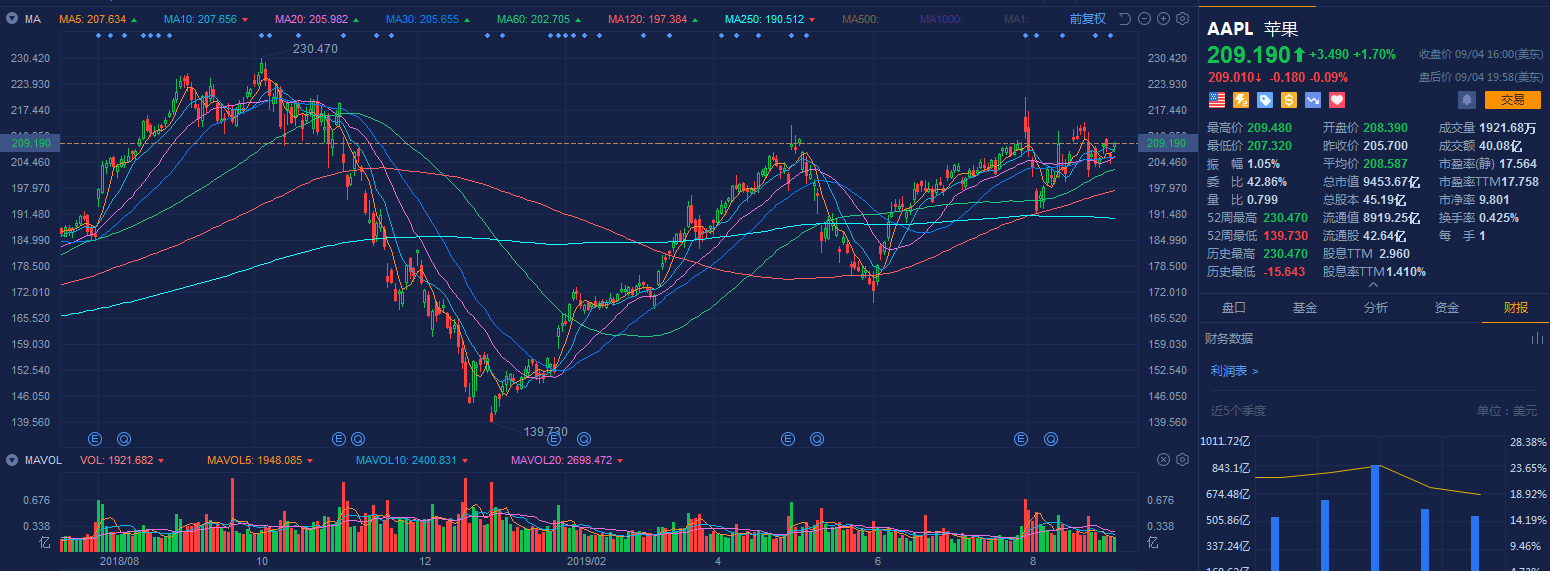Click the AAPL ticker symbol title

tap(1231, 28)
